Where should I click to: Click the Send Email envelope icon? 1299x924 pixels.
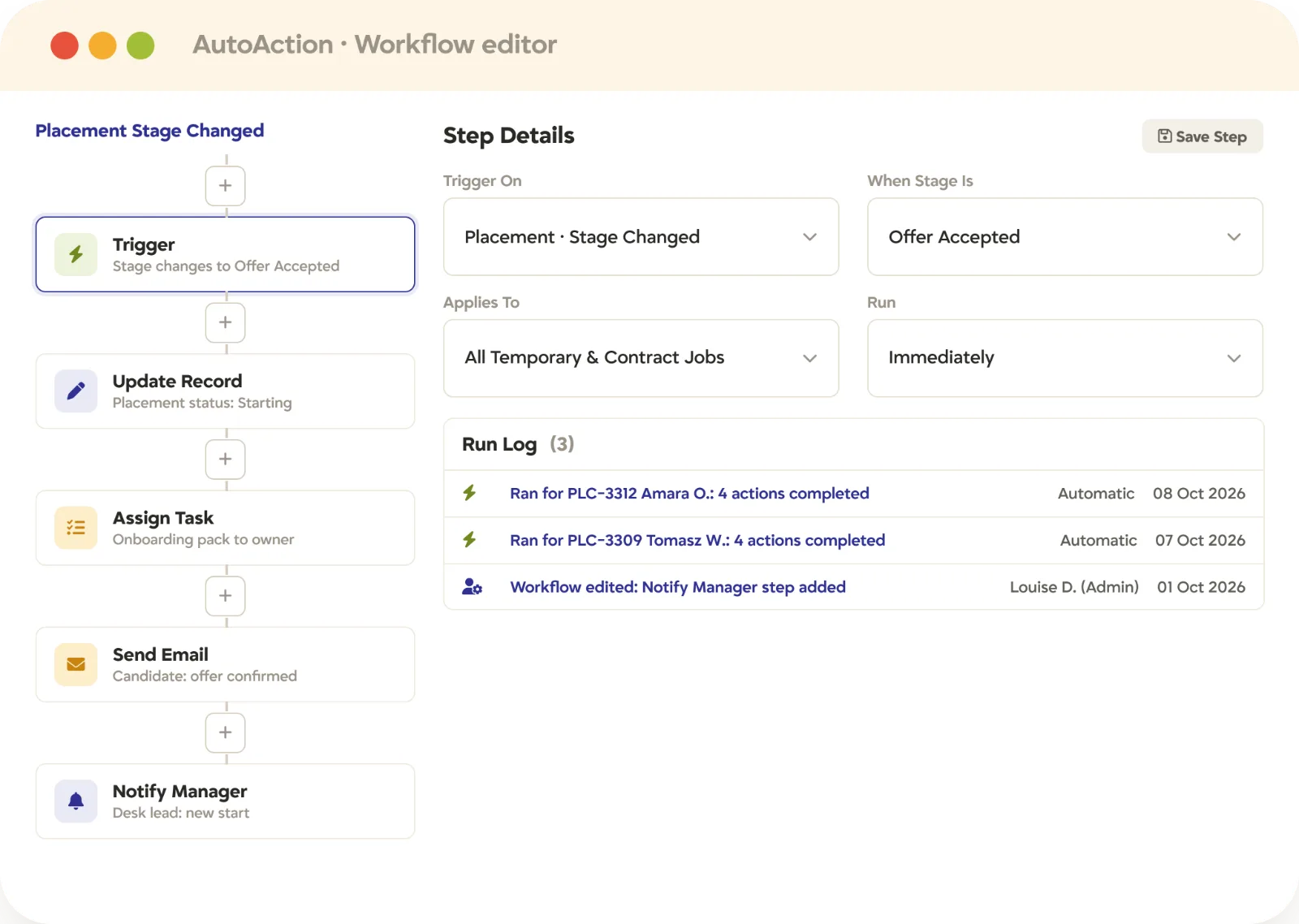pyautogui.click(x=76, y=664)
